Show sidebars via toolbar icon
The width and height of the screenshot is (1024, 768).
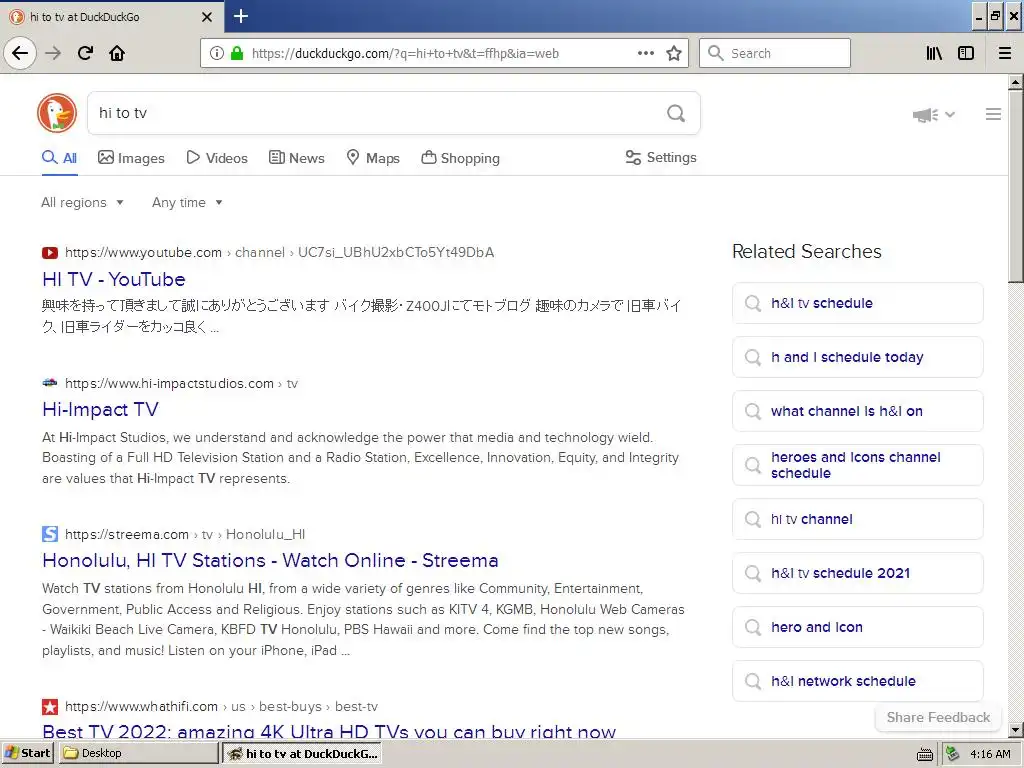[x=966, y=54]
